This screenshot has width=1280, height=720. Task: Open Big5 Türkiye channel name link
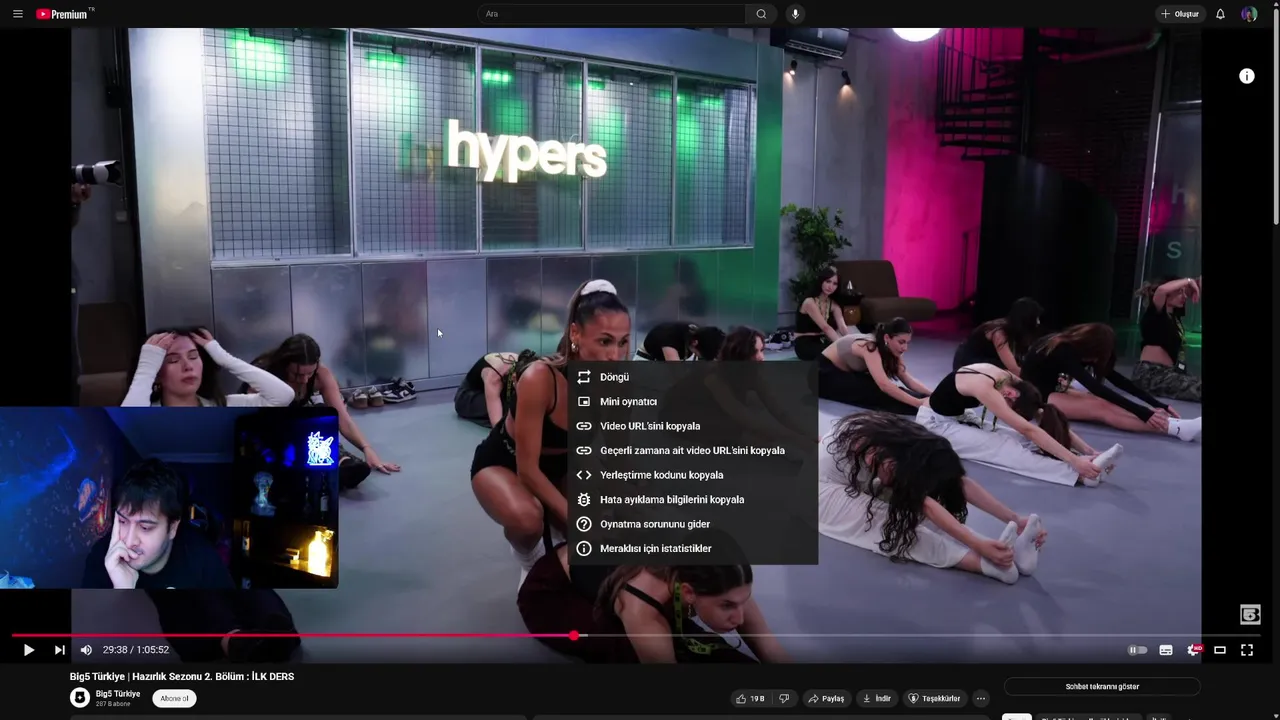[x=118, y=694]
